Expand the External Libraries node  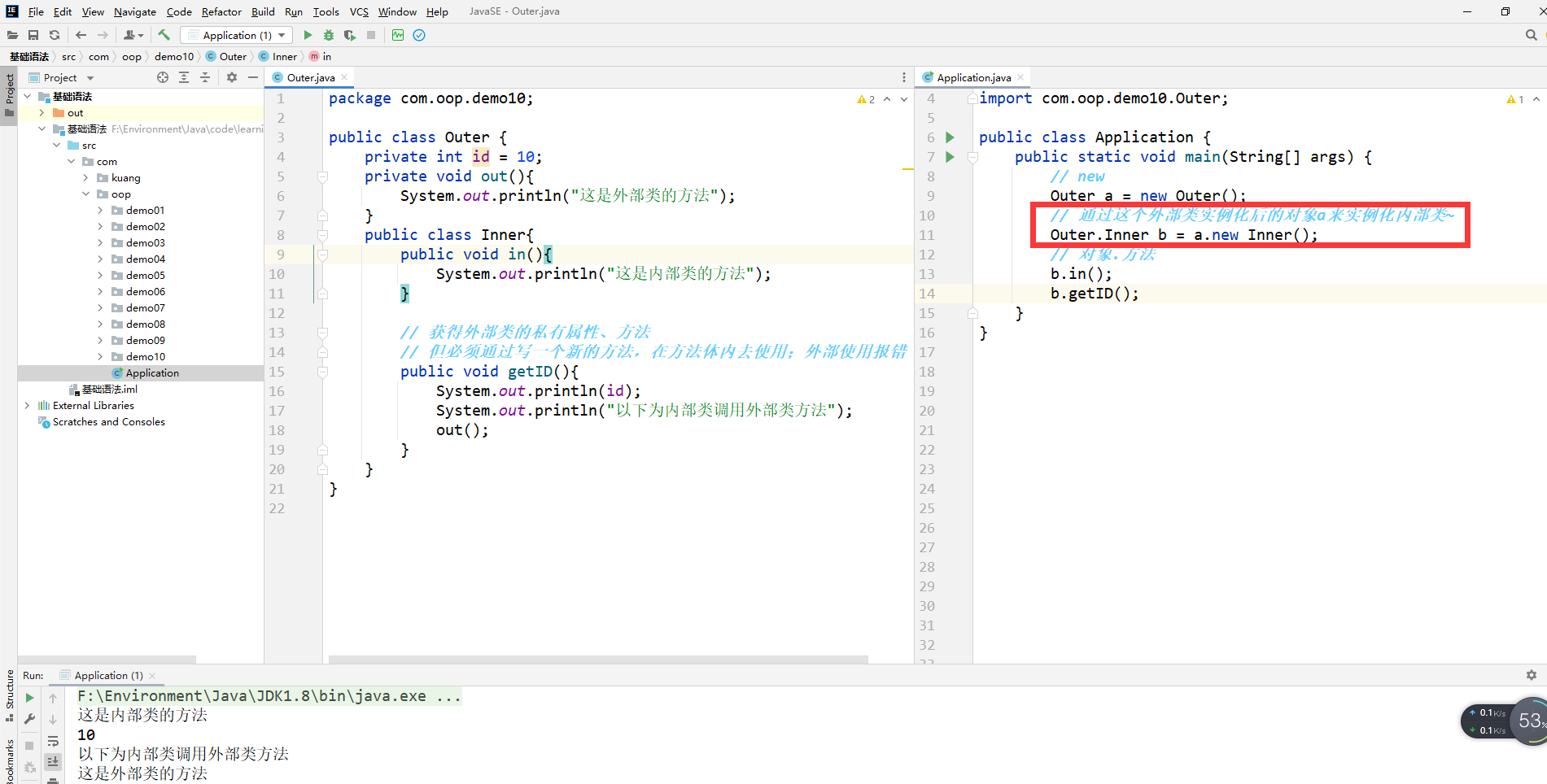(x=27, y=406)
